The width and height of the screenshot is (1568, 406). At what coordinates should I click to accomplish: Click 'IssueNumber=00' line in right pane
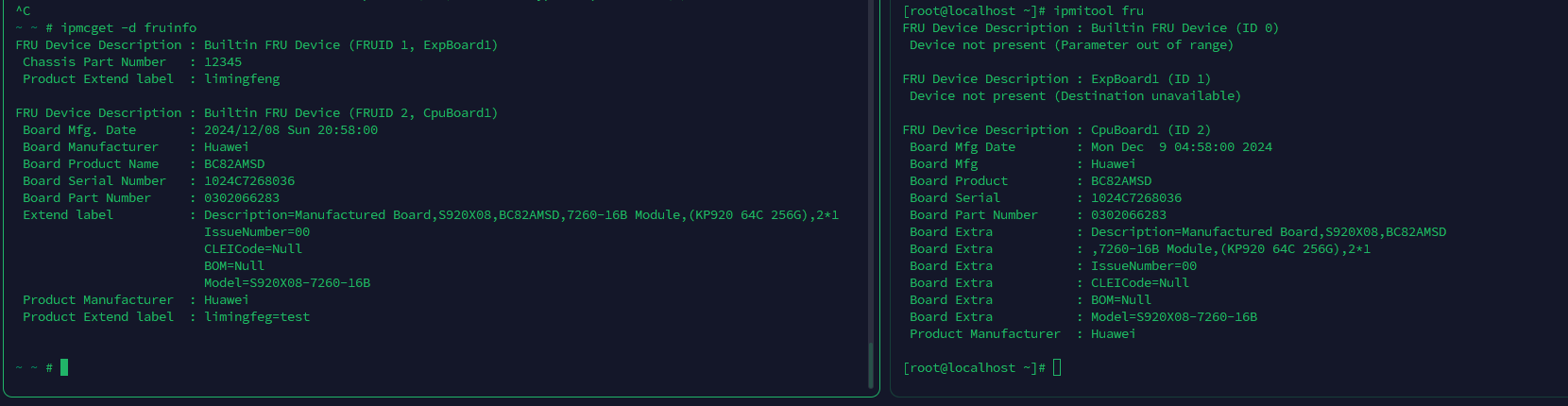pos(1144,265)
